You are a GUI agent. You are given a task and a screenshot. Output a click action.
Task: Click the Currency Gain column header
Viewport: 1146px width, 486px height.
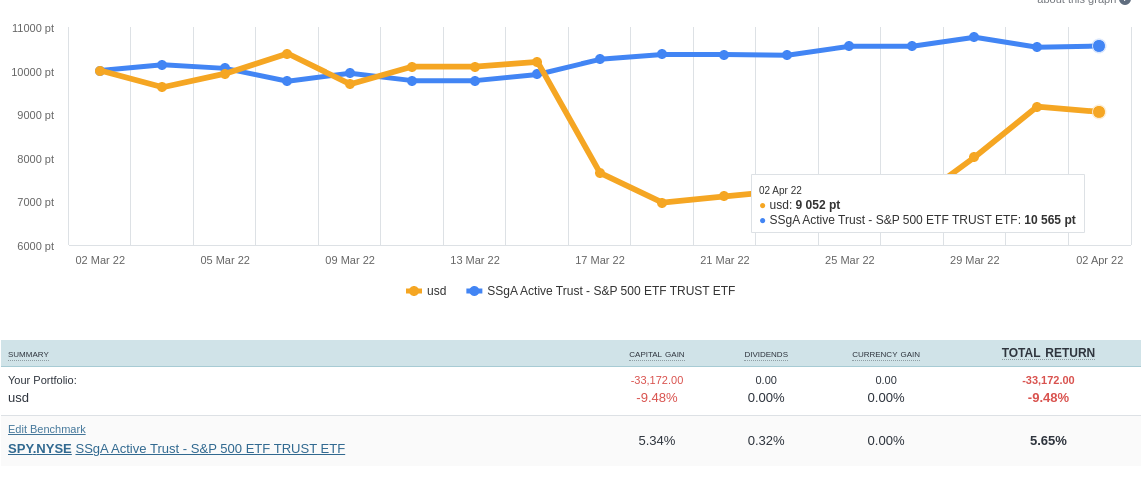click(x=886, y=354)
